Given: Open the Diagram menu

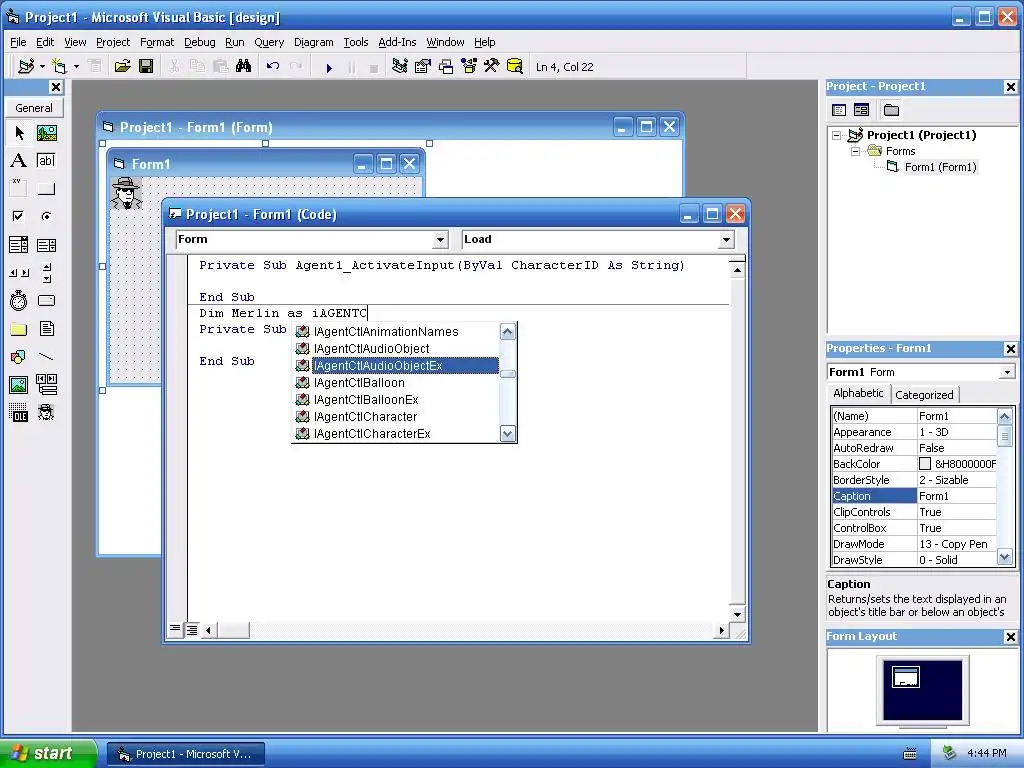Looking at the screenshot, I should coord(313,42).
